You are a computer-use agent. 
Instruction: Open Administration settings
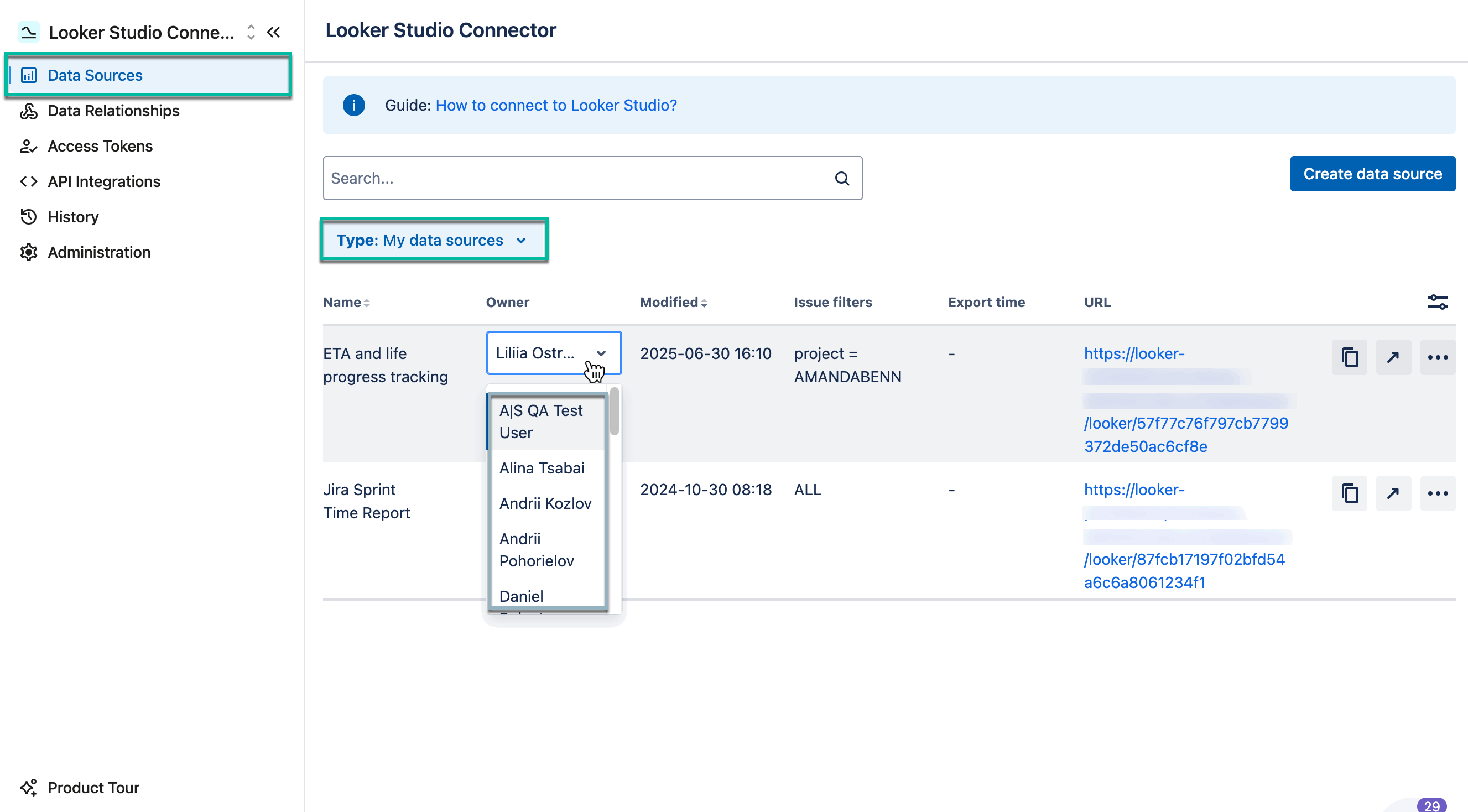click(x=98, y=252)
